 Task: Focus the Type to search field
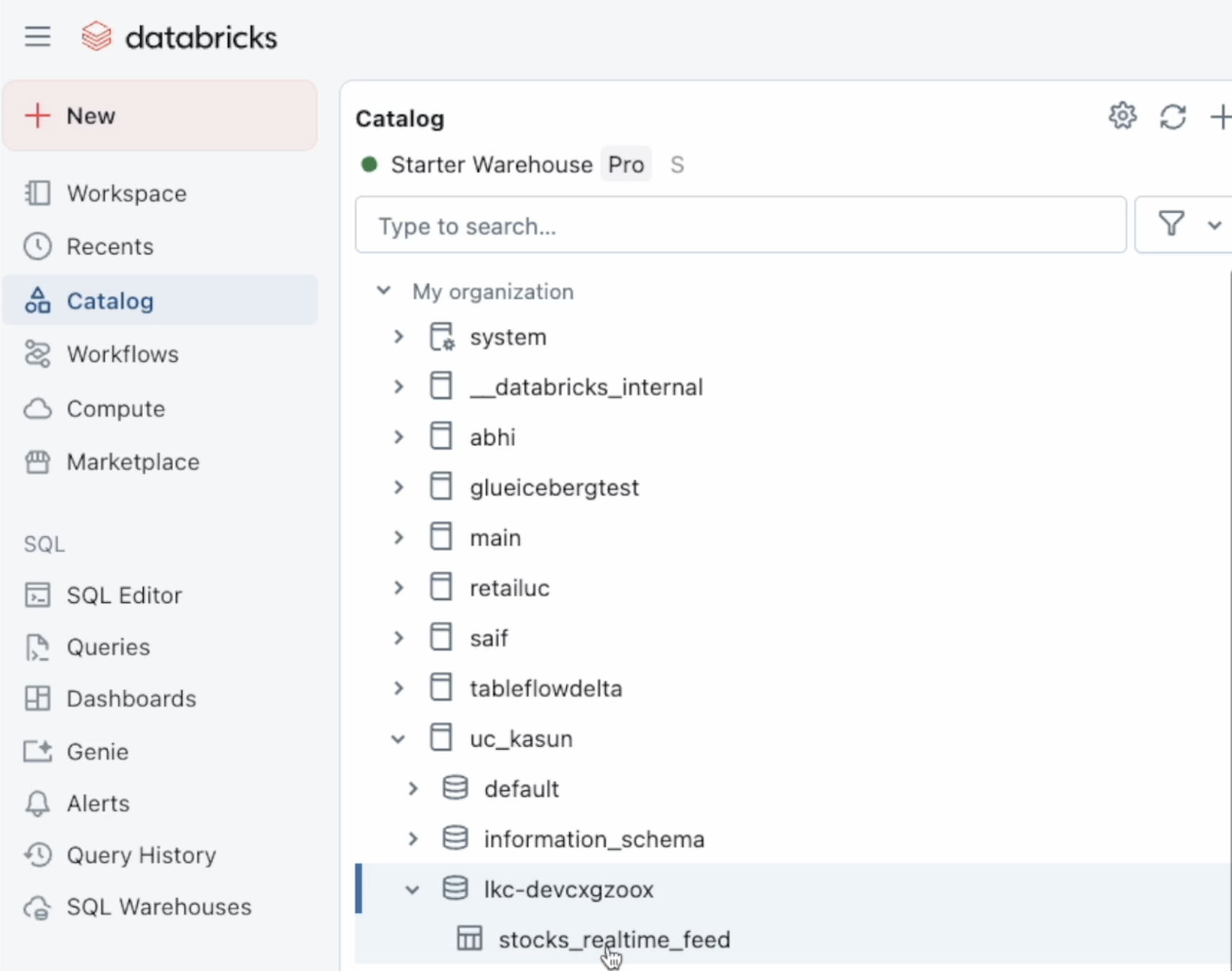pyautogui.click(x=741, y=225)
